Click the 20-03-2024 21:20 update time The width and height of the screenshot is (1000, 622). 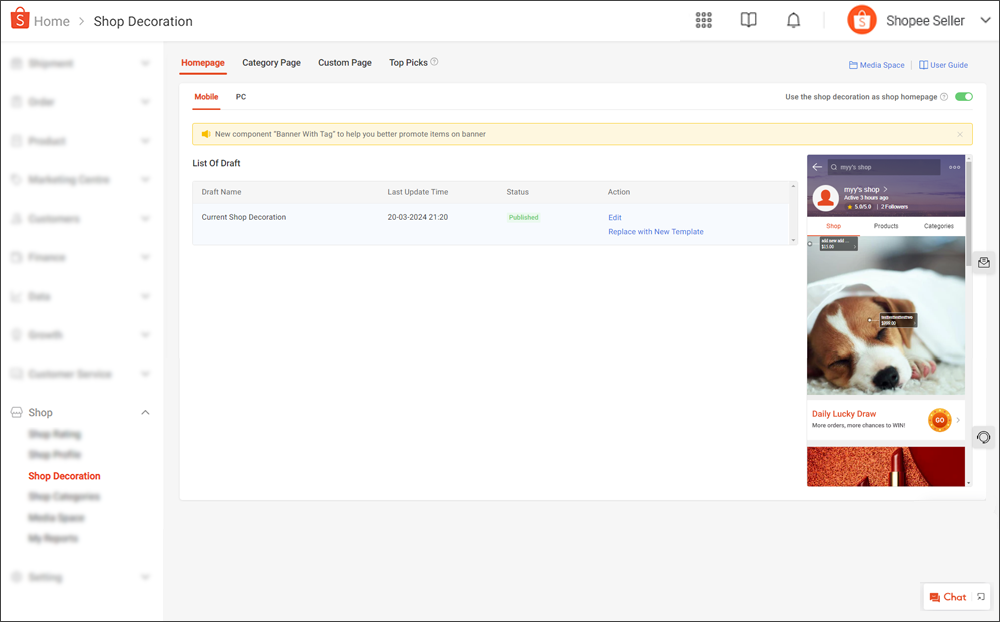coord(418,218)
